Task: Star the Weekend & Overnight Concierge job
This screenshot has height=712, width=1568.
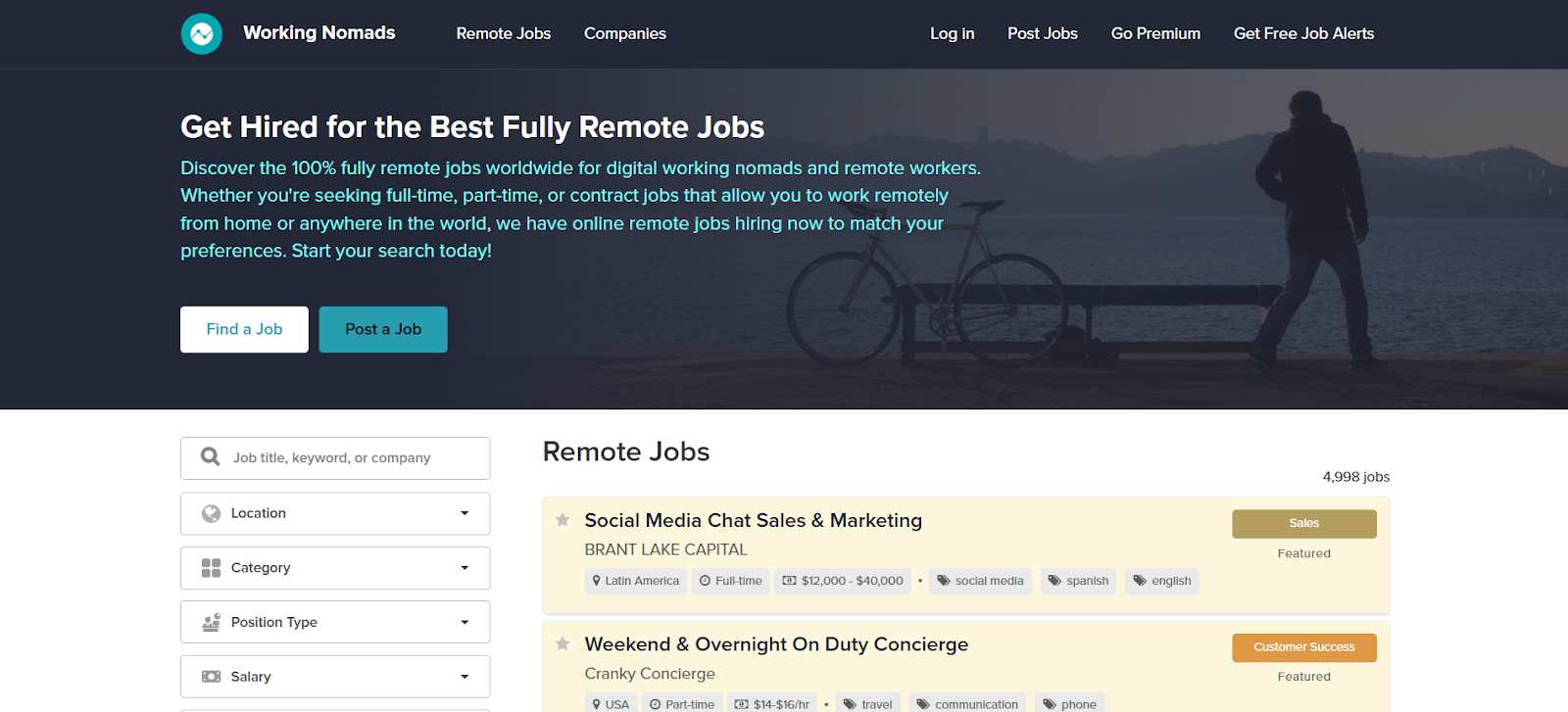Action: 563,643
